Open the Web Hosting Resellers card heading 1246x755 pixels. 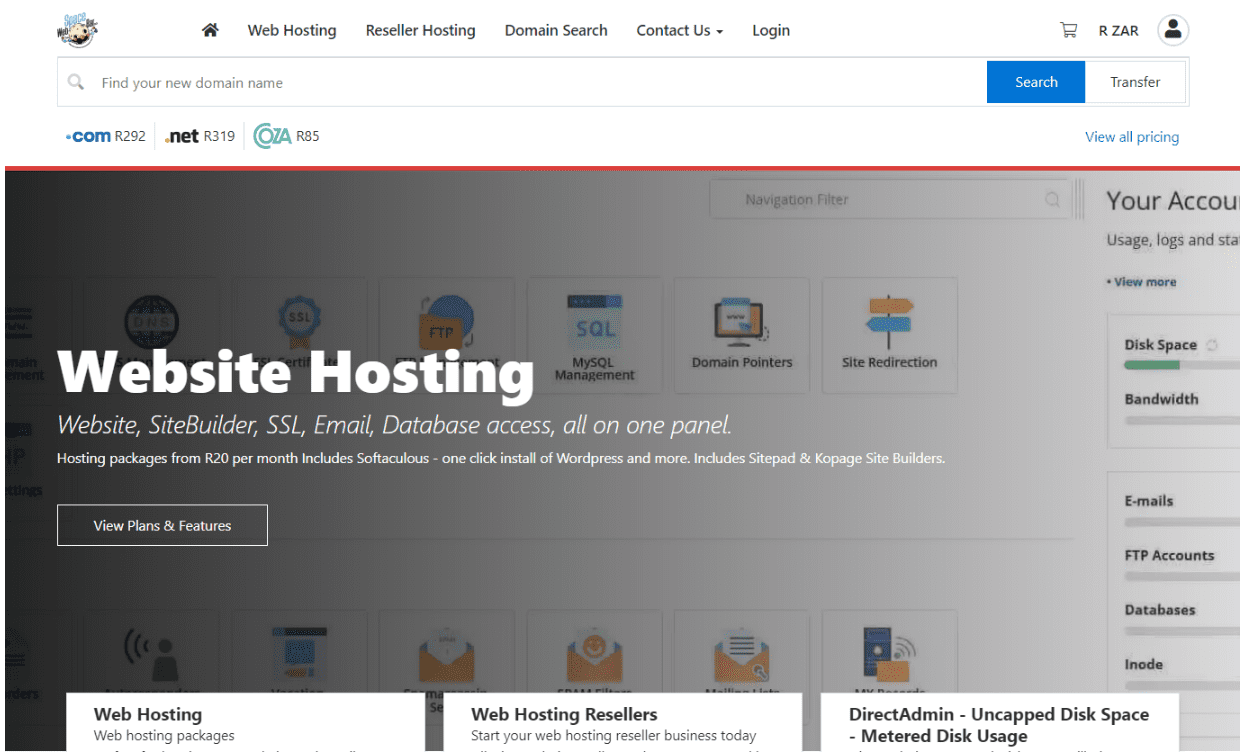(x=564, y=714)
